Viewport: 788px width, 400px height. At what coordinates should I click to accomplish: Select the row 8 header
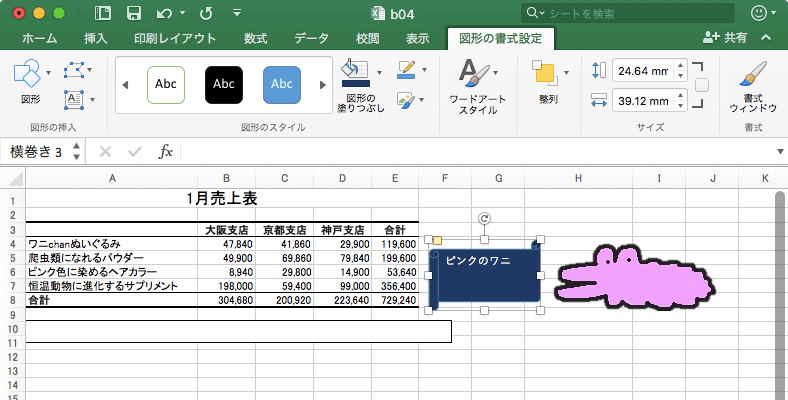[13, 301]
